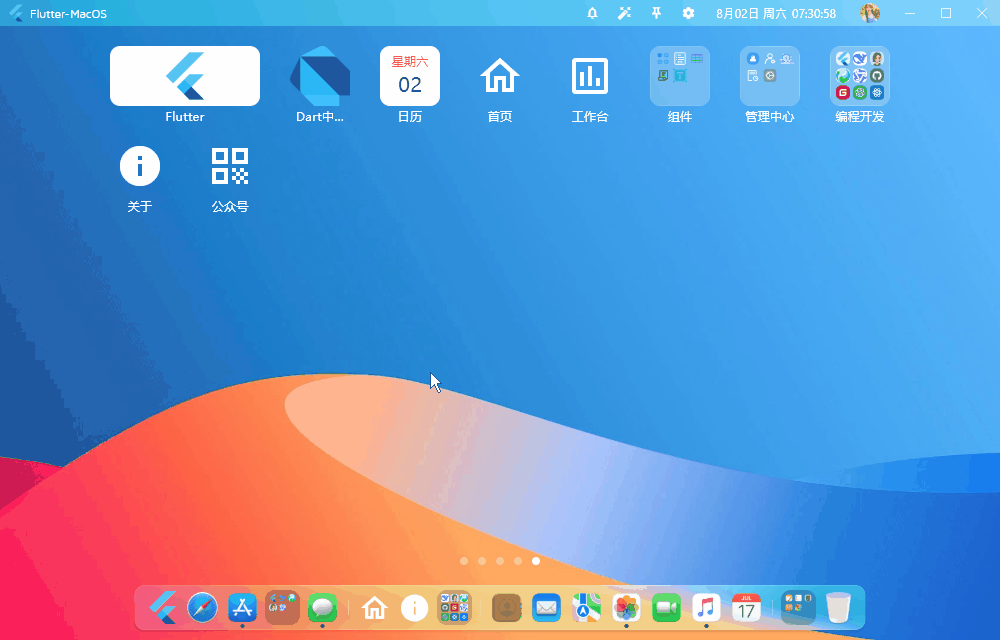Select the last page indicator dot
This screenshot has width=1000, height=640.
tap(535, 561)
